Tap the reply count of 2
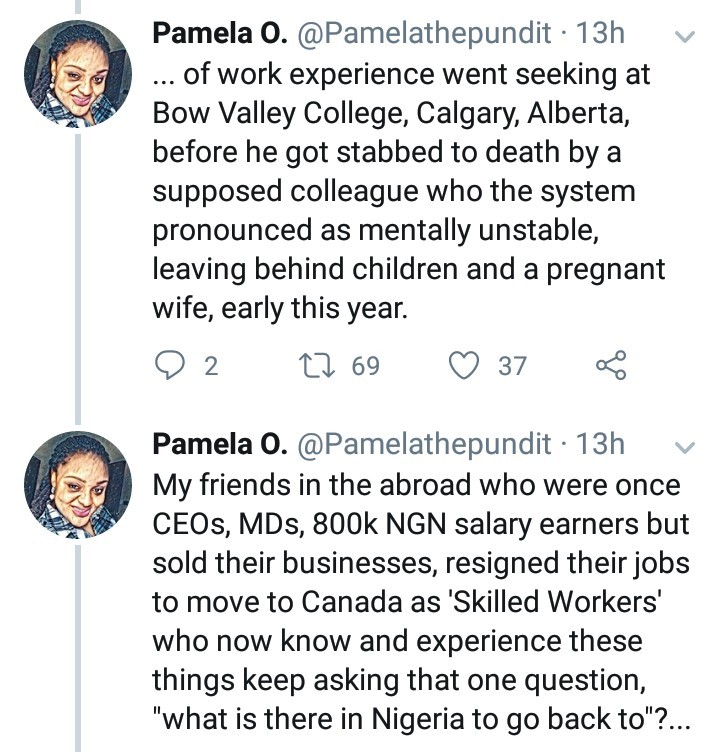 [212, 366]
